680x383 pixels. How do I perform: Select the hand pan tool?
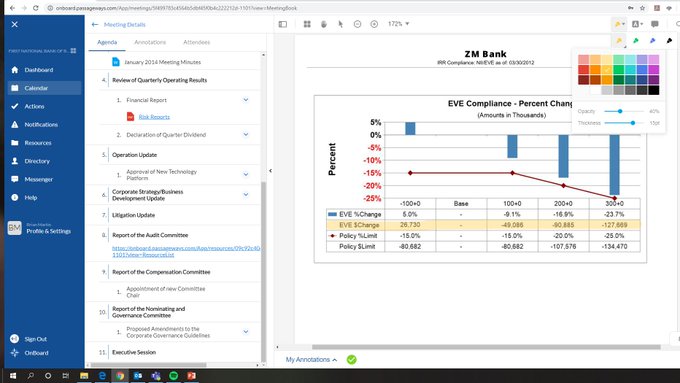[x=324, y=24]
